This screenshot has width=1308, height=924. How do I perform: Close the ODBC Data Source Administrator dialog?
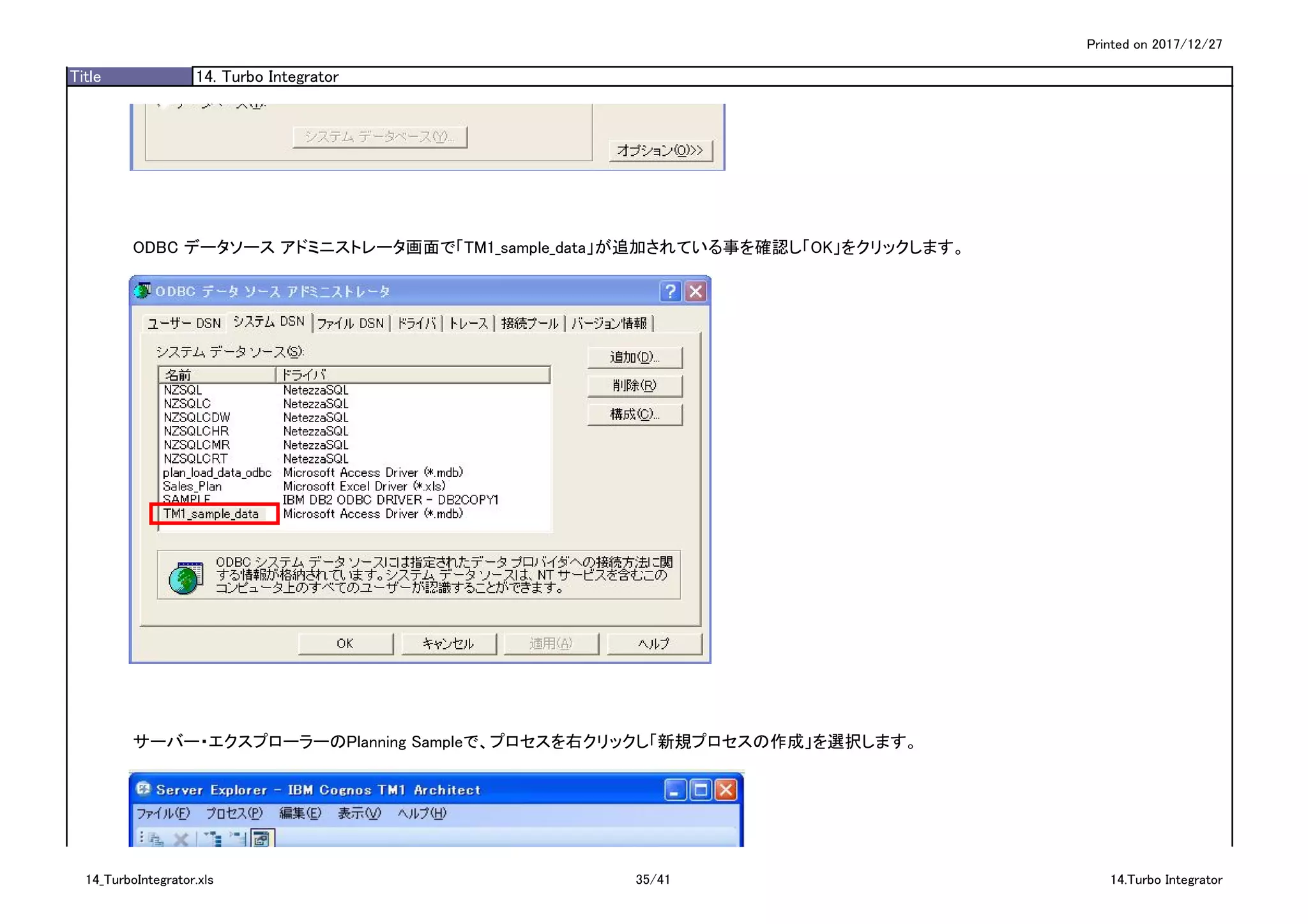pyautogui.click(x=696, y=292)
